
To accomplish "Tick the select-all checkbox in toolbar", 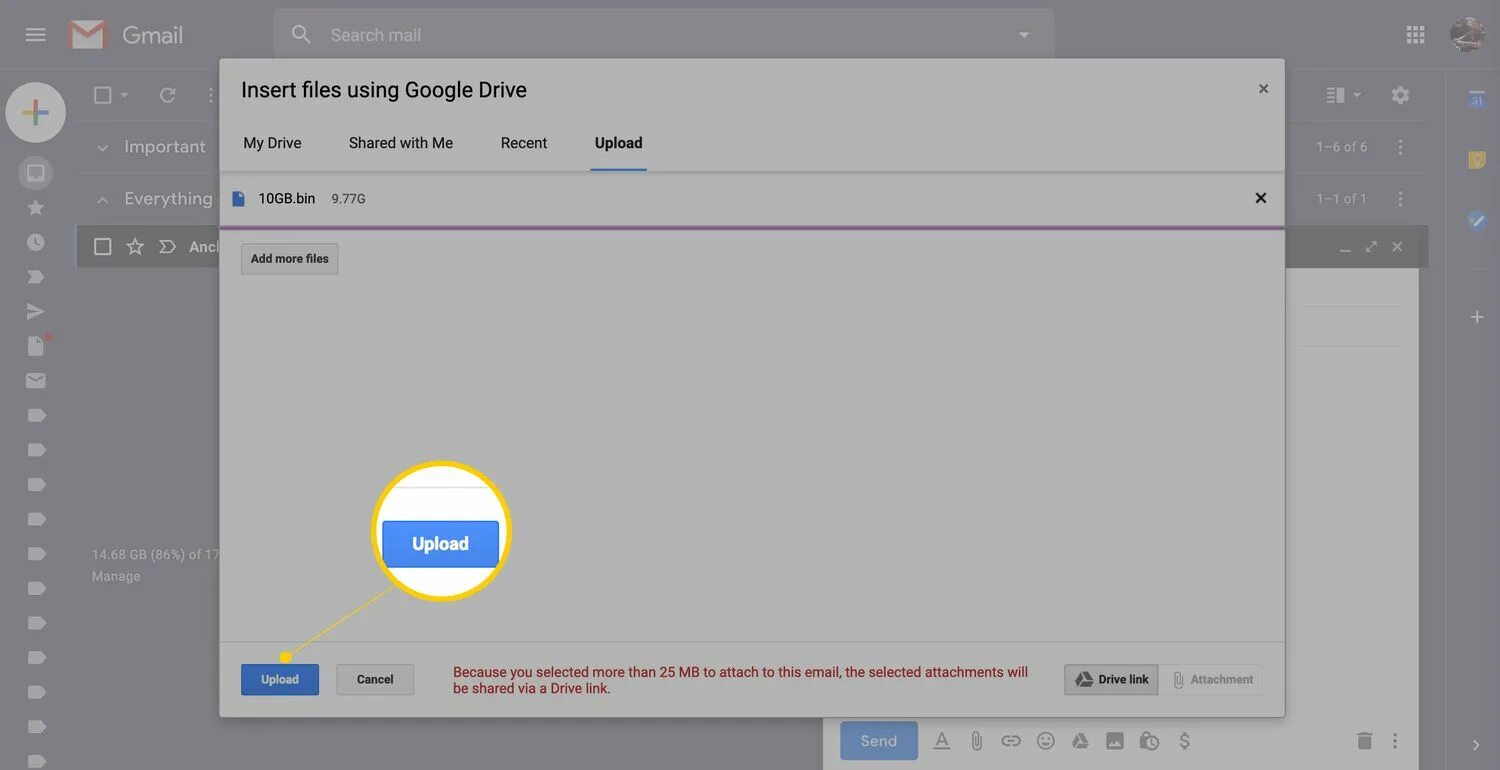I will point(102,95).
